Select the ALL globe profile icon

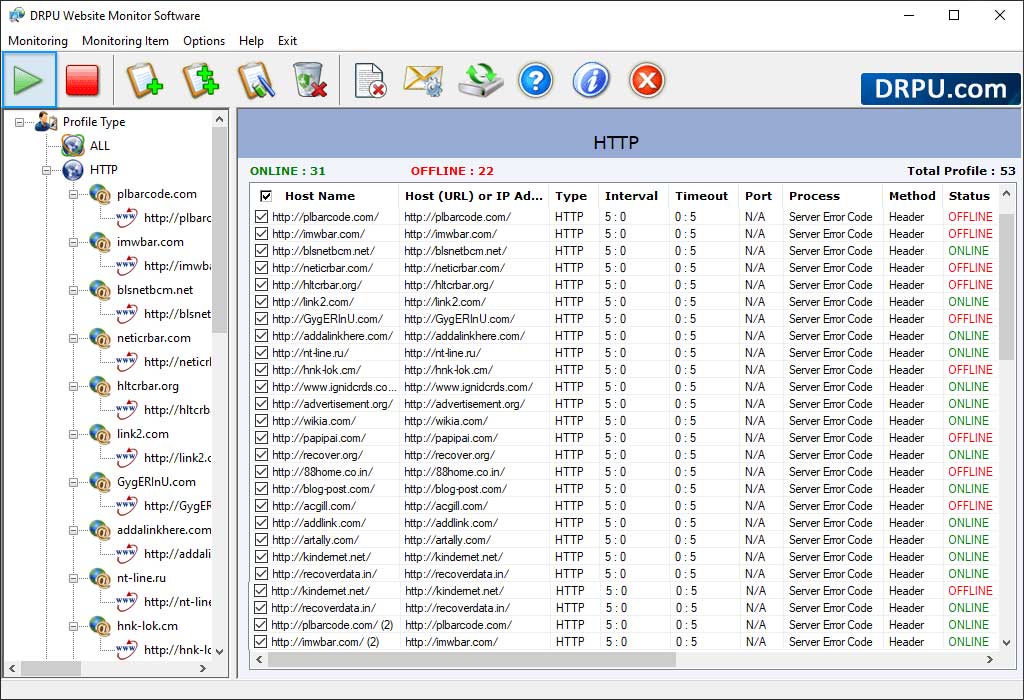73,145
